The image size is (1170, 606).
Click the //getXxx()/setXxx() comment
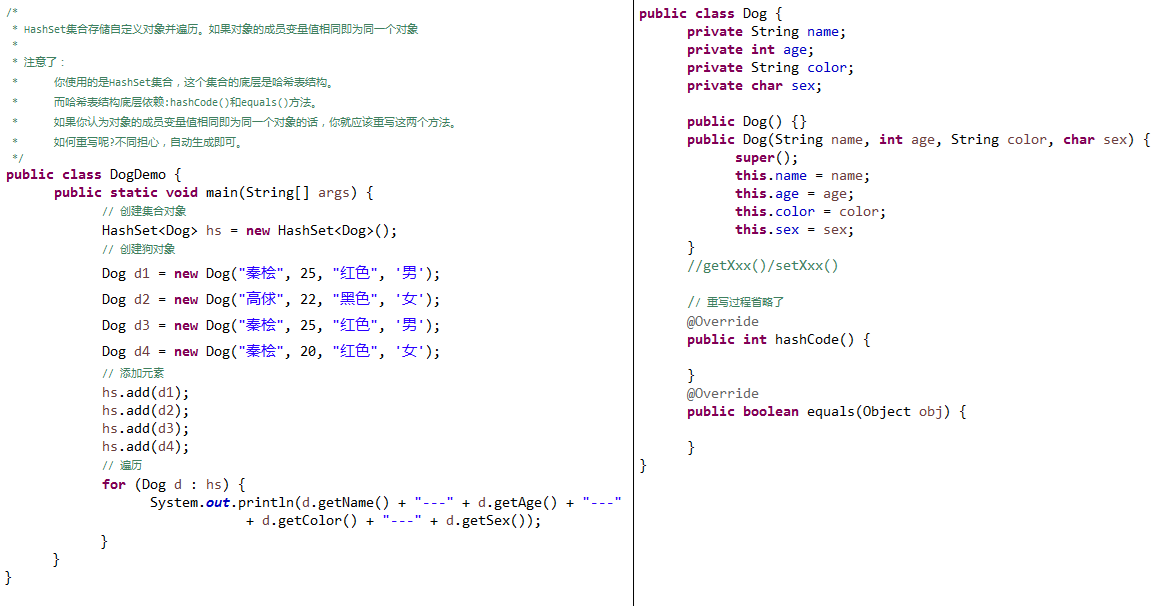click(x=763, y=266)
